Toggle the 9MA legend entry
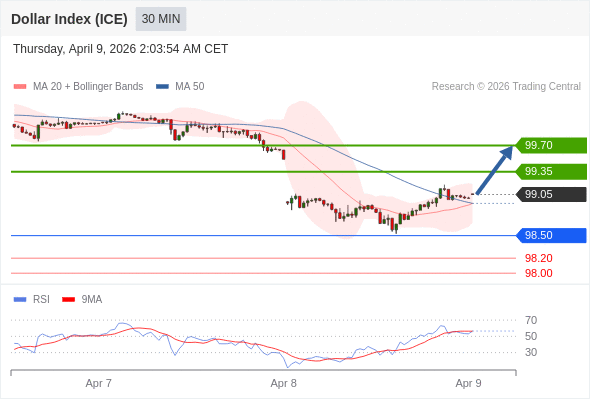 tap(82, 300)
